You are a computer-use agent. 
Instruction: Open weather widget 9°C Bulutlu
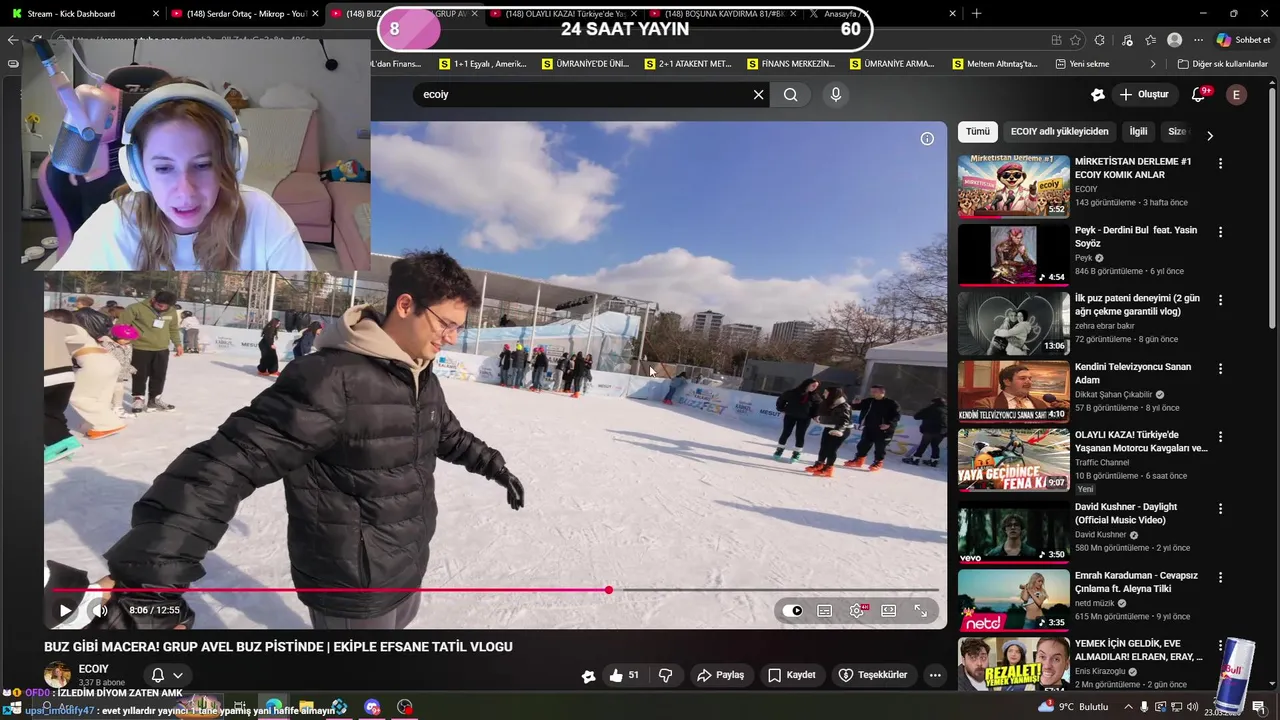(1074, 707)
